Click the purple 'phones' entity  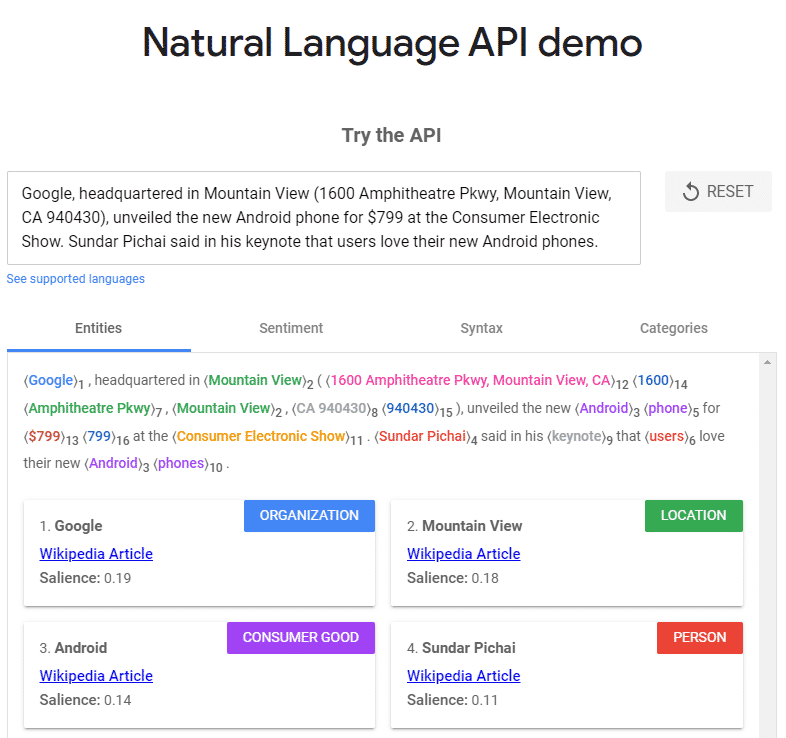tap(181, 463)
